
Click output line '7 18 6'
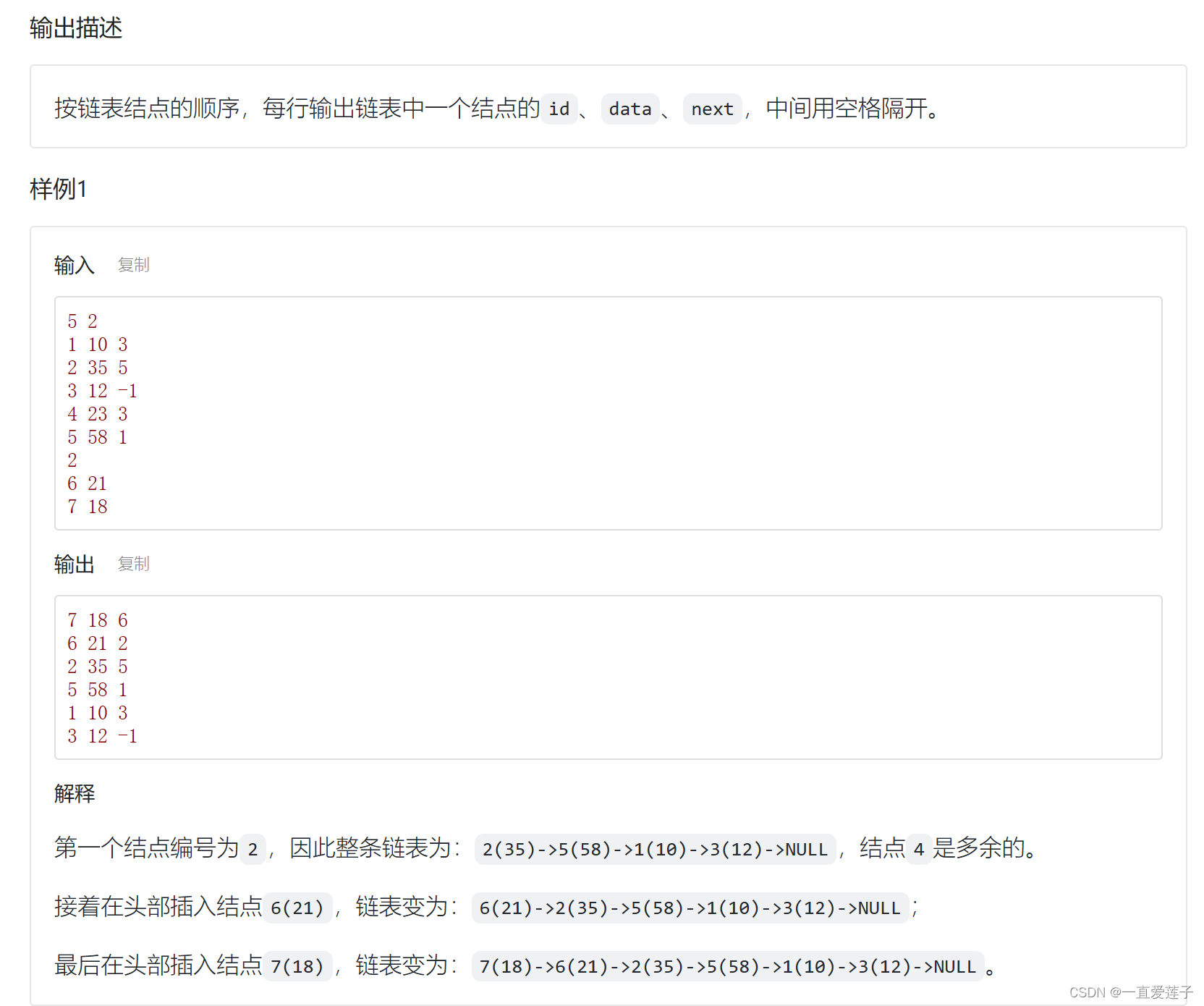coord(98,620)
